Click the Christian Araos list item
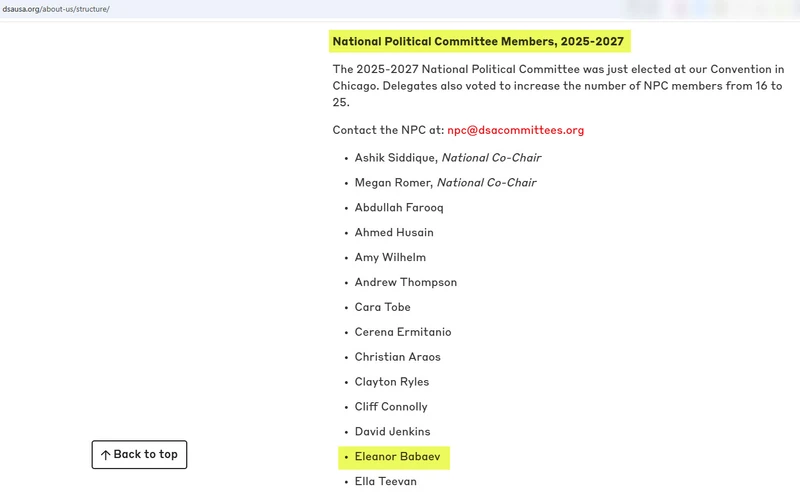The width and height of the screenshot is (800, 494). [397, 357]
